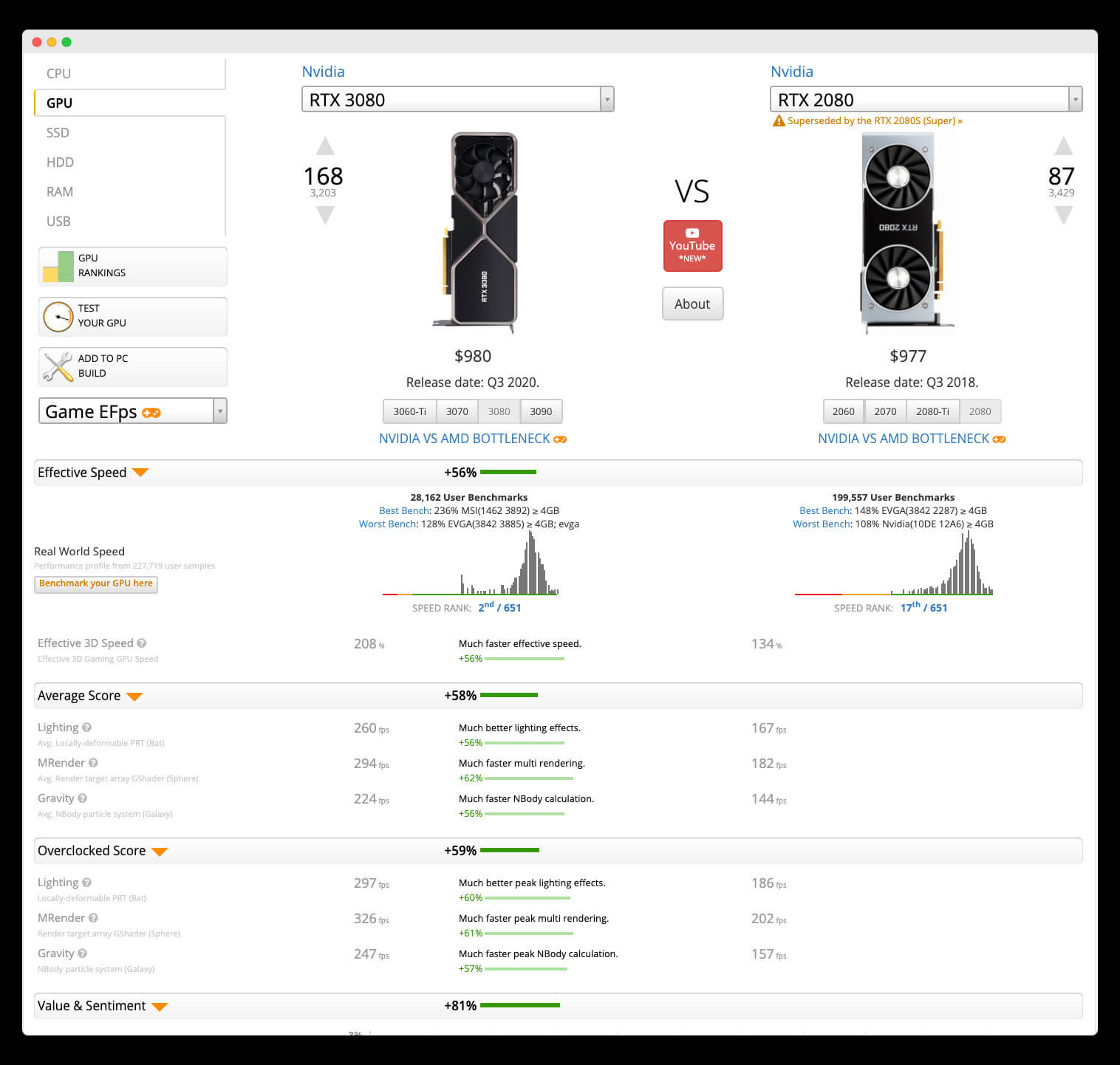1120x1065 pixels.
Task: Click help icon next to Effective 3D Speed
Action: point(142,643)
